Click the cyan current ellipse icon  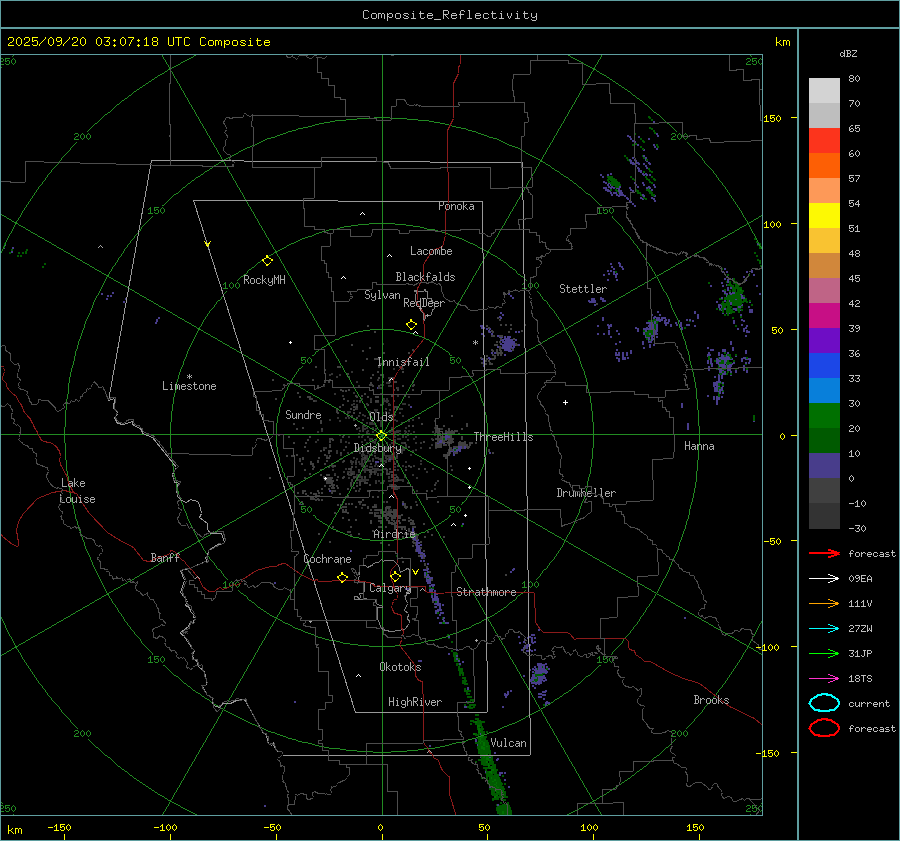pos(824,703)
